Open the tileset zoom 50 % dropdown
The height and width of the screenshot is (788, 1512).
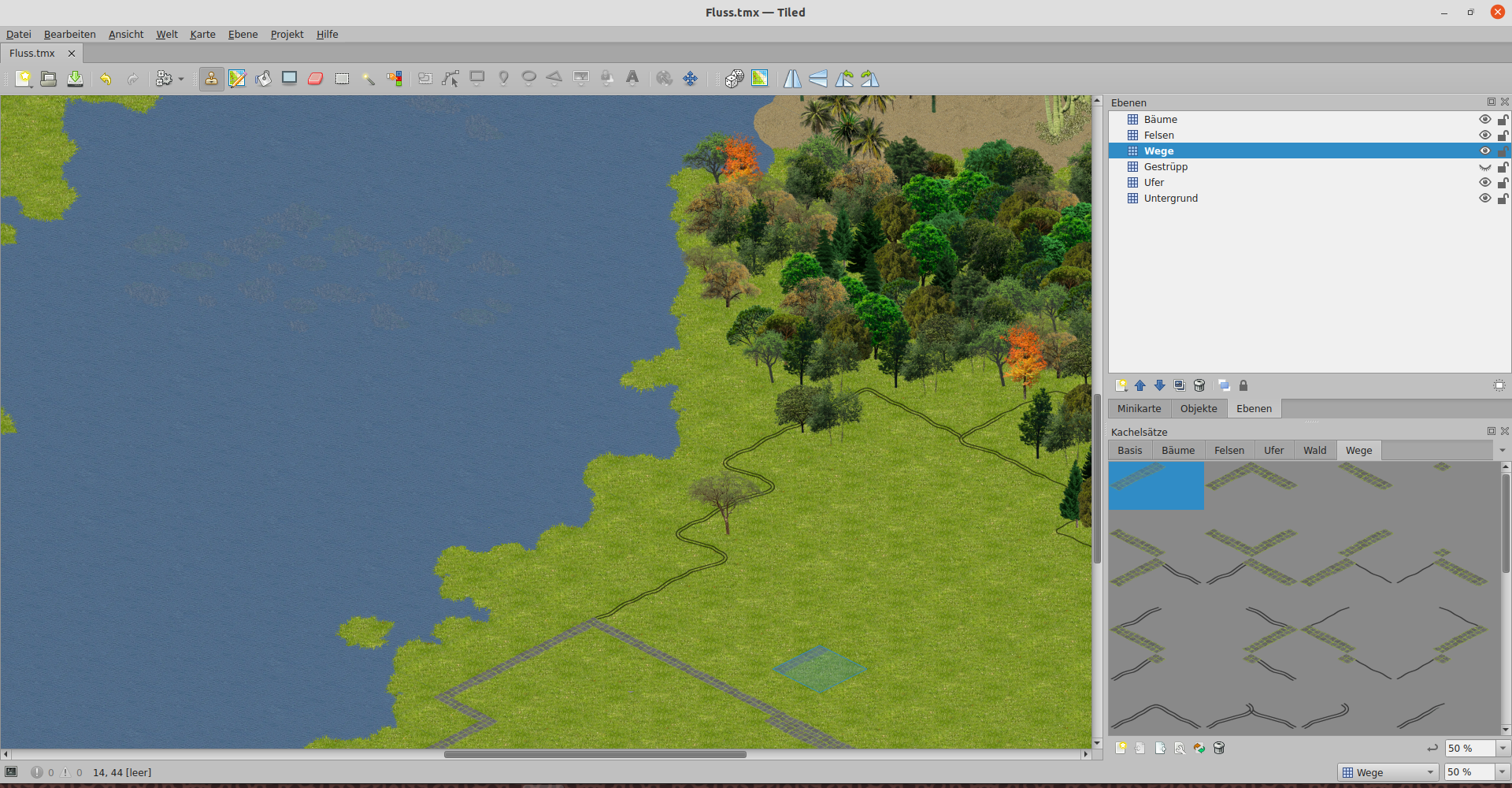[1502, 749]
